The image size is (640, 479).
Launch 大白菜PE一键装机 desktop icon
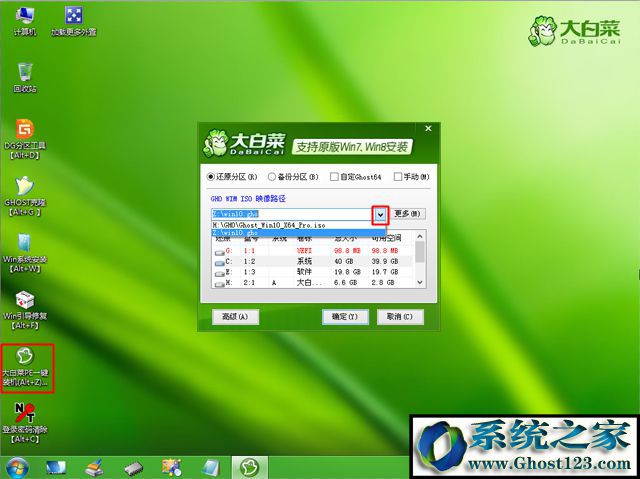(x=25, y=367)
